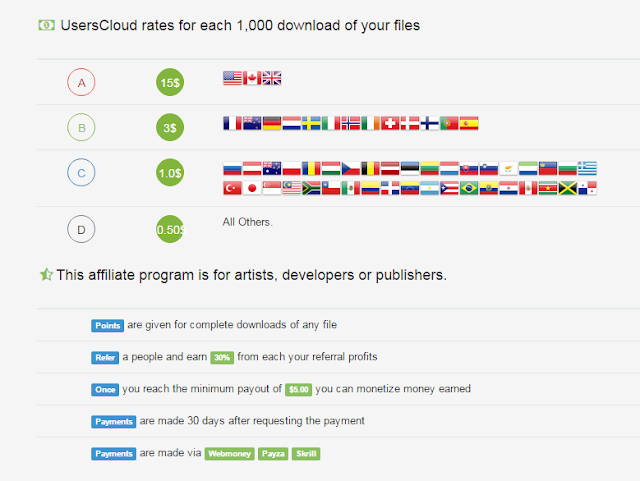This screenshot has height=481, width=640.
Task: Select the Jamaica flag
Action: click(568, 188)
